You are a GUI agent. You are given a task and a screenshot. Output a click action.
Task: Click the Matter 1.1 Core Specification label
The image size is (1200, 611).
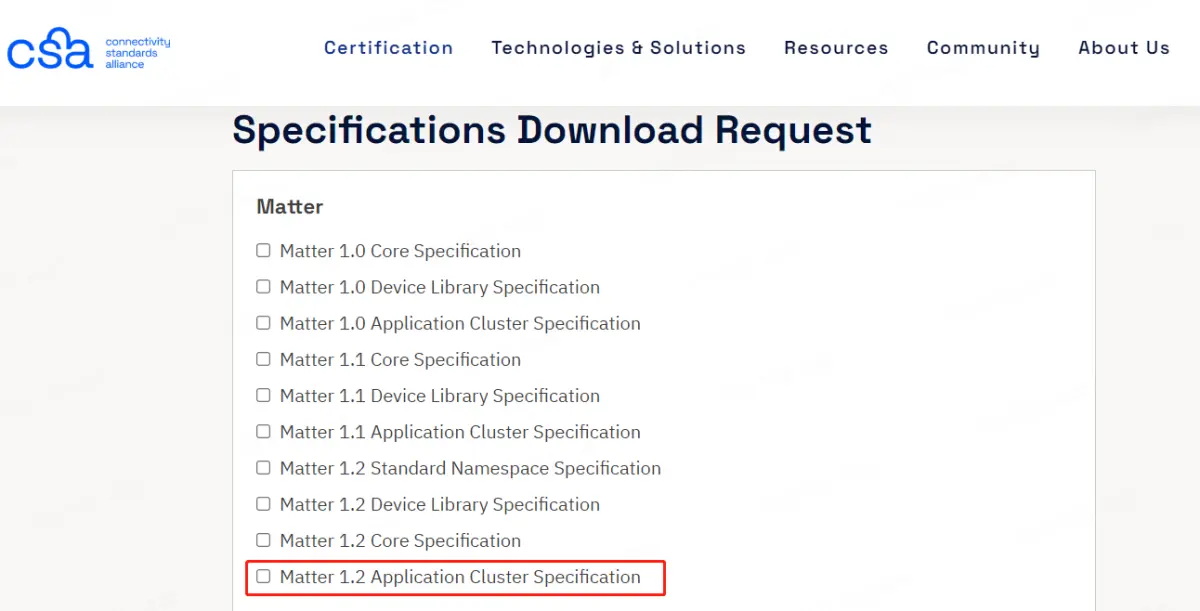point(400,360)
